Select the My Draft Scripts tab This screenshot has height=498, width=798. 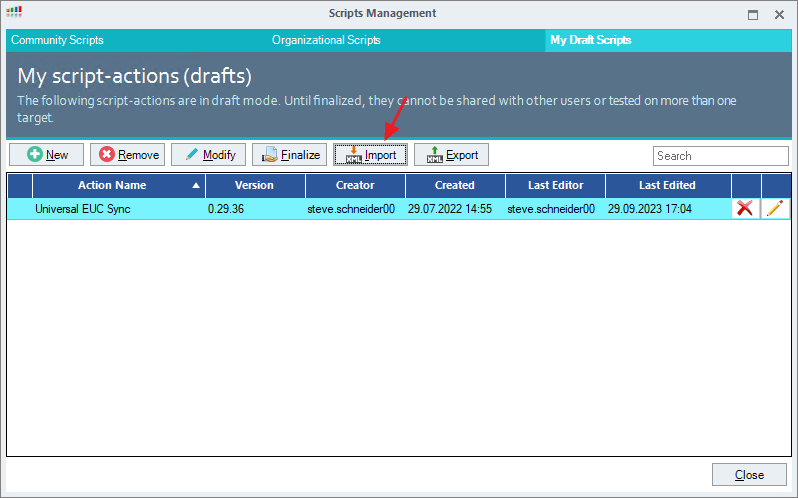(x=590, y=41)
